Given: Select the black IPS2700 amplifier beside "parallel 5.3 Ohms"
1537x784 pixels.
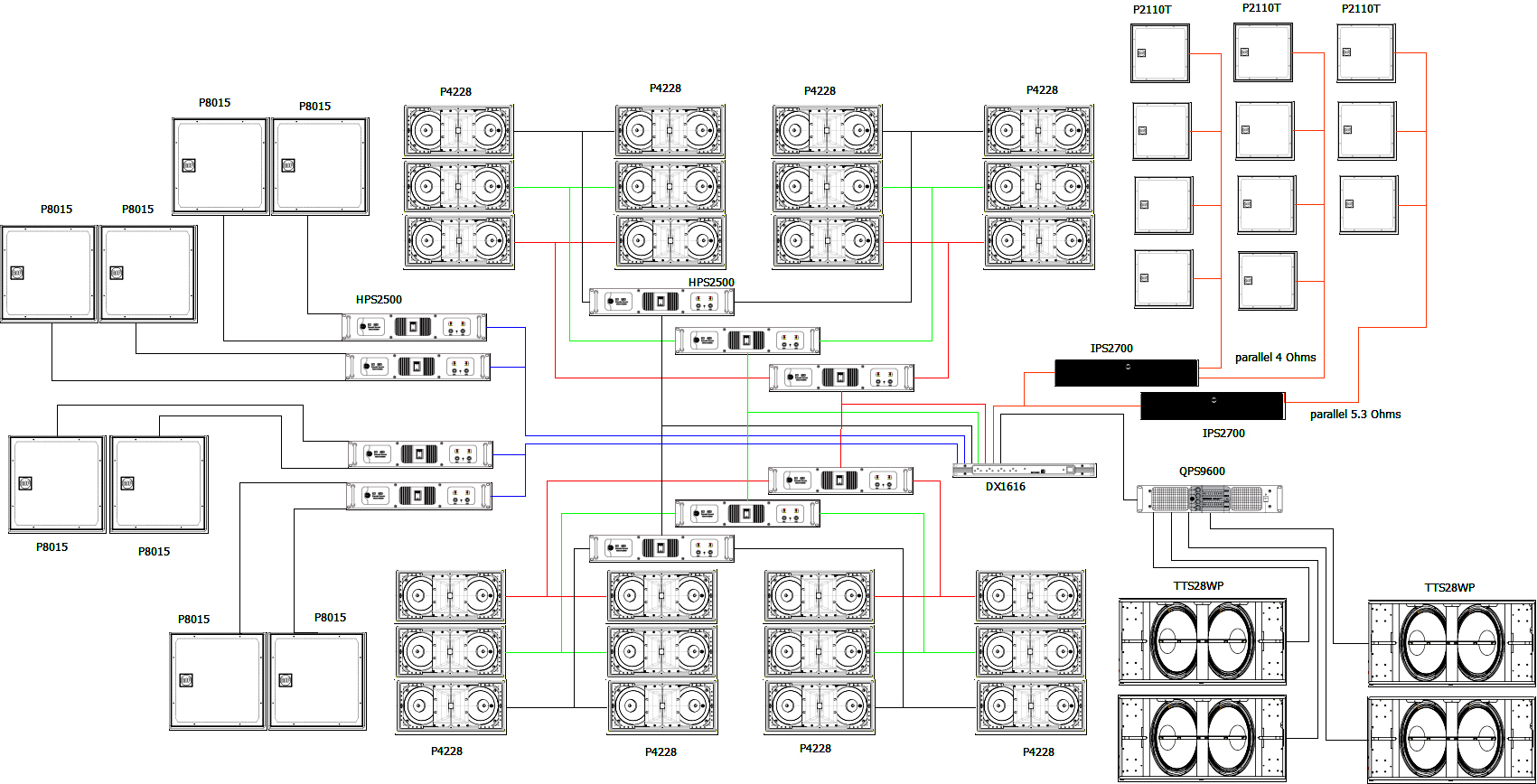Looking at the screenshot, I should 1212,406.
